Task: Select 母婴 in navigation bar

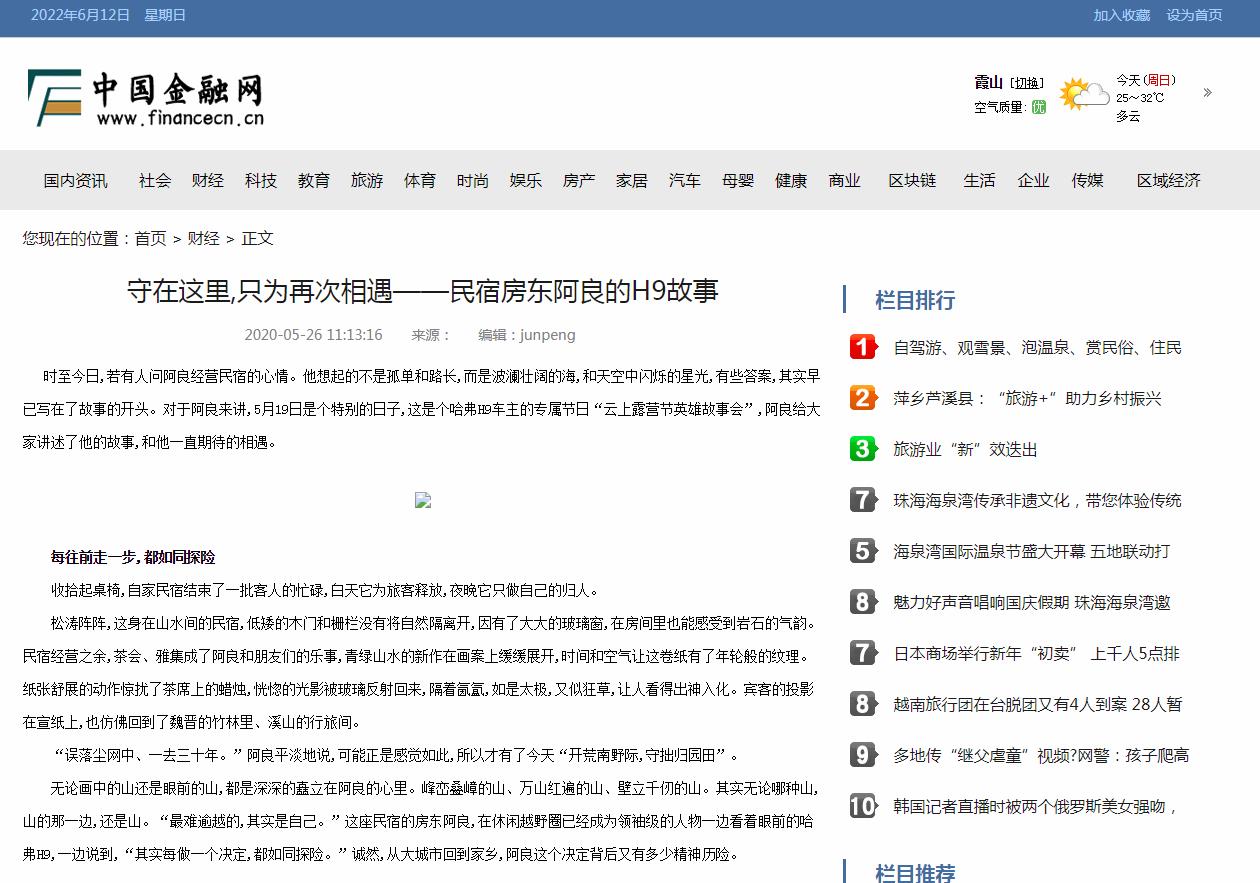Action: (738, 180)
